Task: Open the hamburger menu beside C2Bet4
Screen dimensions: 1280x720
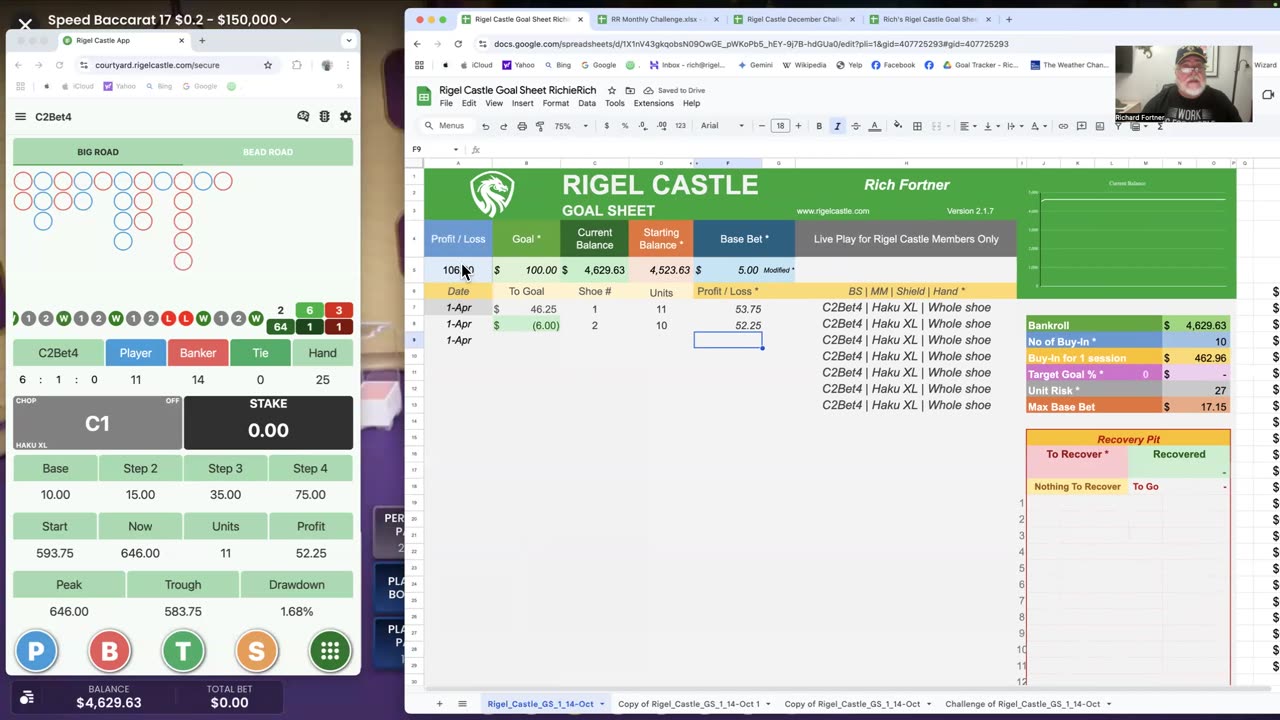Action: coord(20,117)
